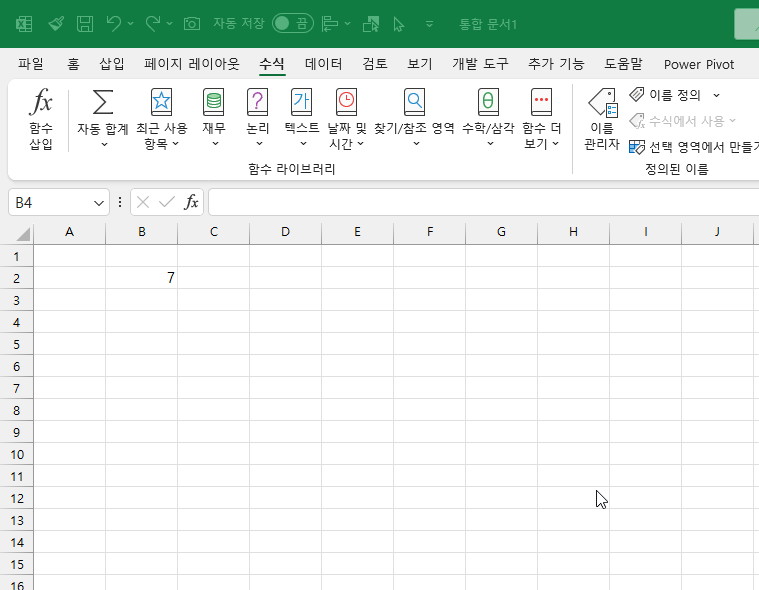Select column D header
The image size is (759, 590).
[x=285, y=232]
